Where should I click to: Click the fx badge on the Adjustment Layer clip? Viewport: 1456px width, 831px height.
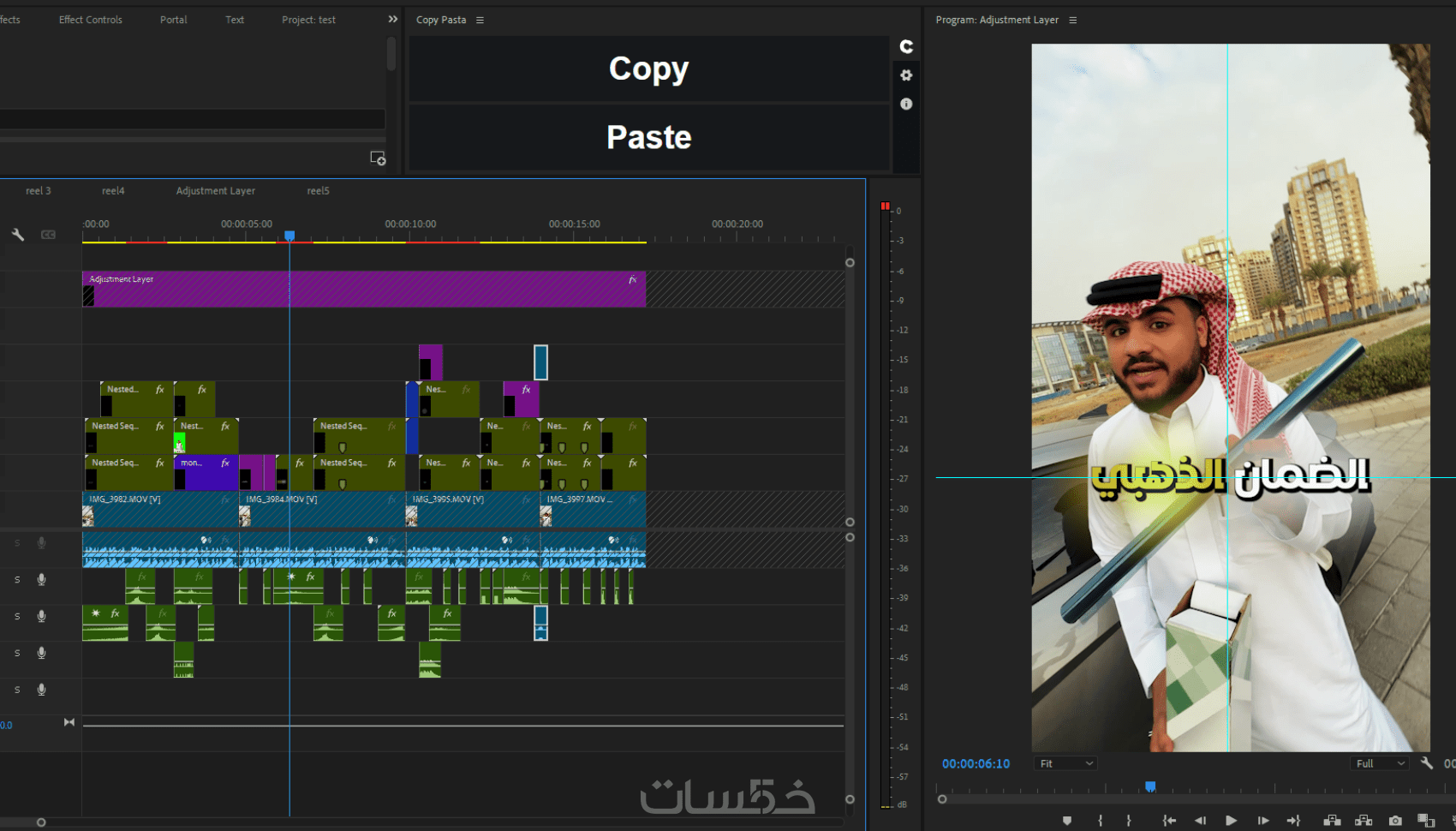click(633, 279)
